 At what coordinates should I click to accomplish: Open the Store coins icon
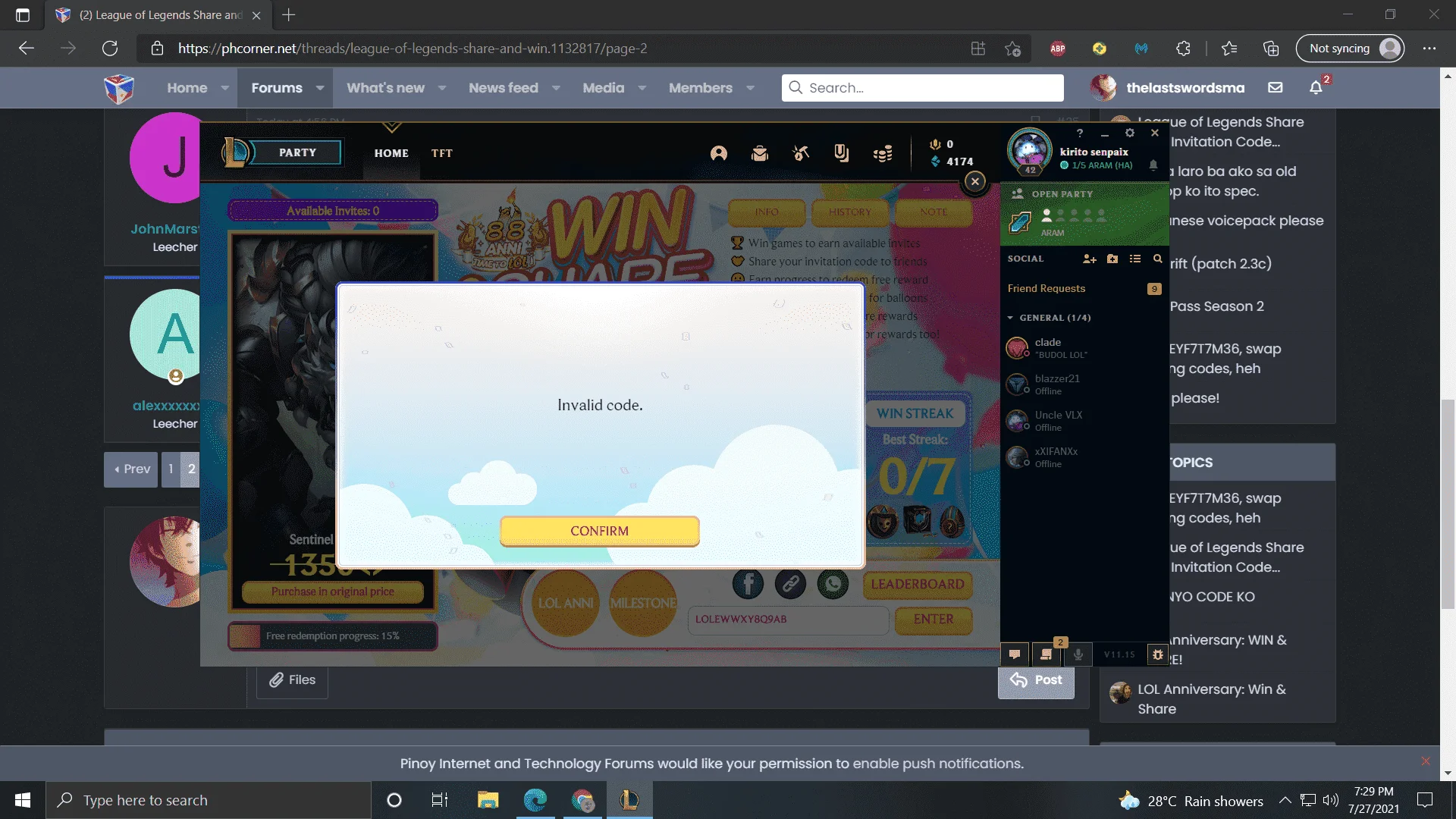pos(883,154)
